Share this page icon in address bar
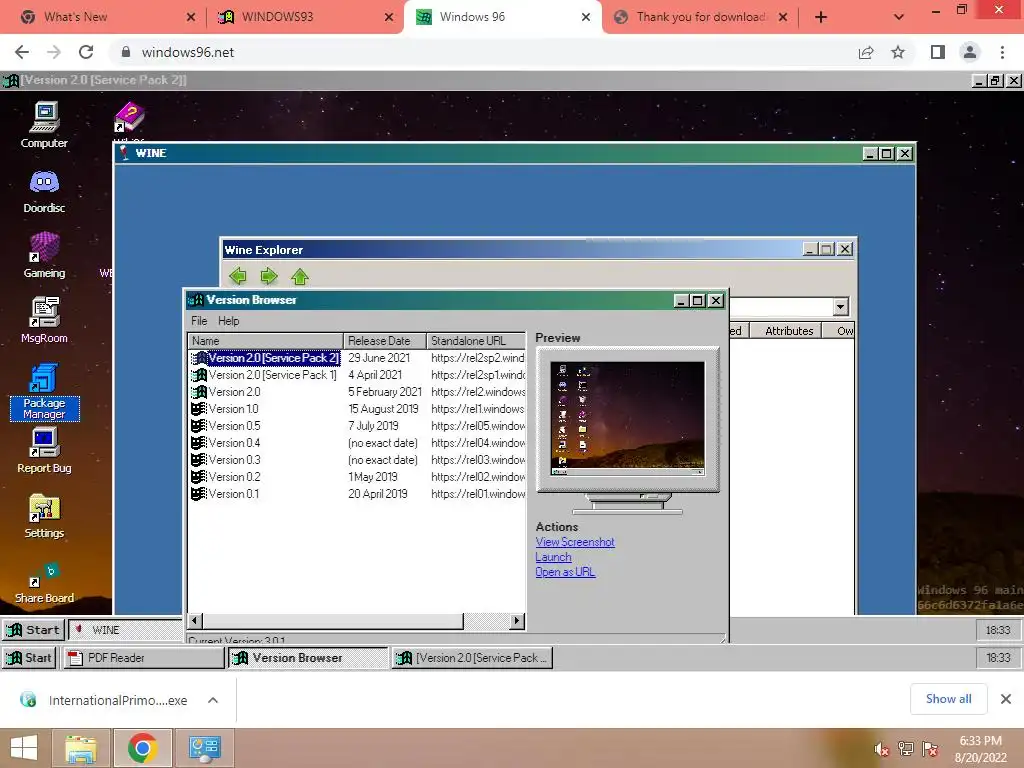The width and height of the screenshot is (1024, 768). (866, 52)
